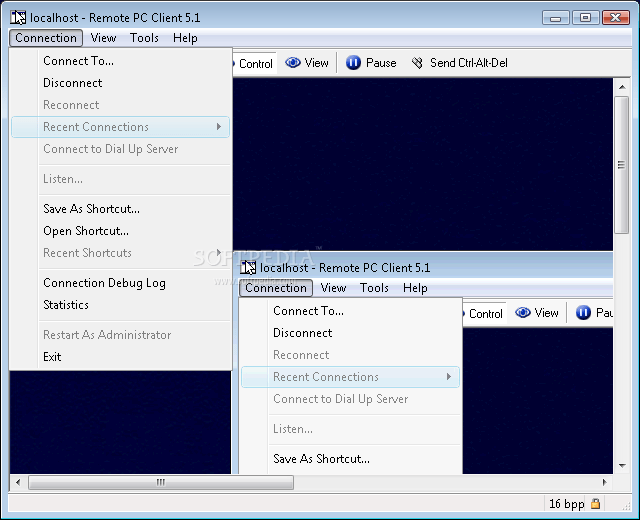Choose Disconnect in nested window menu

[x=351, y=333]
